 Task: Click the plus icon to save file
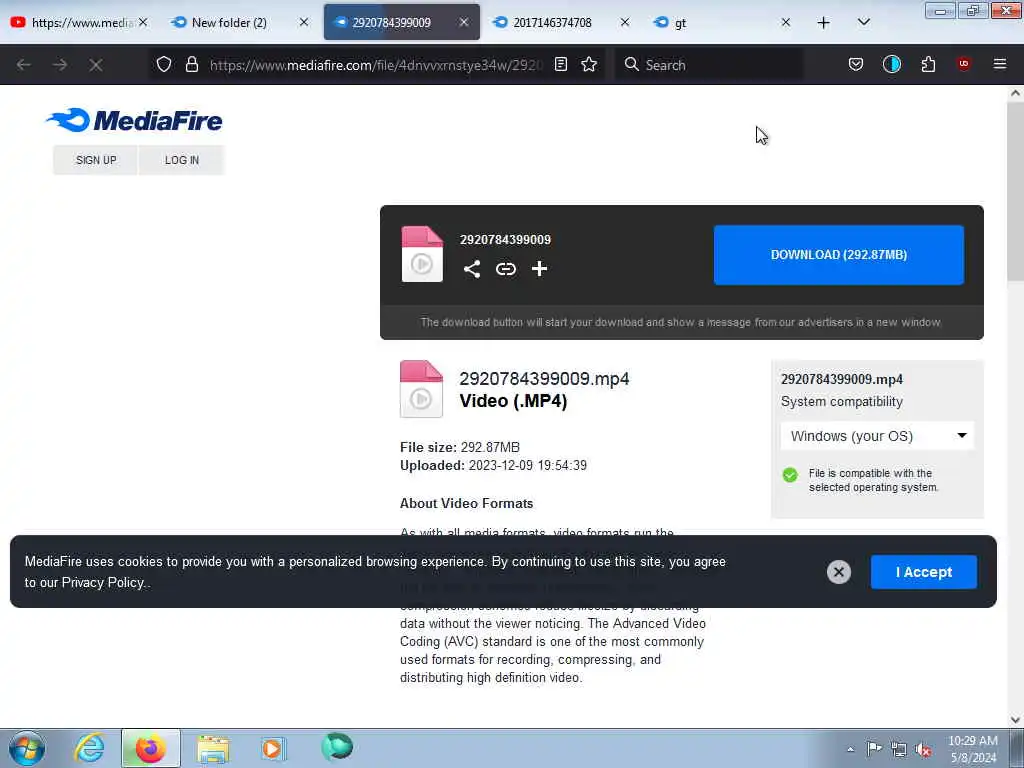[539, 269]
